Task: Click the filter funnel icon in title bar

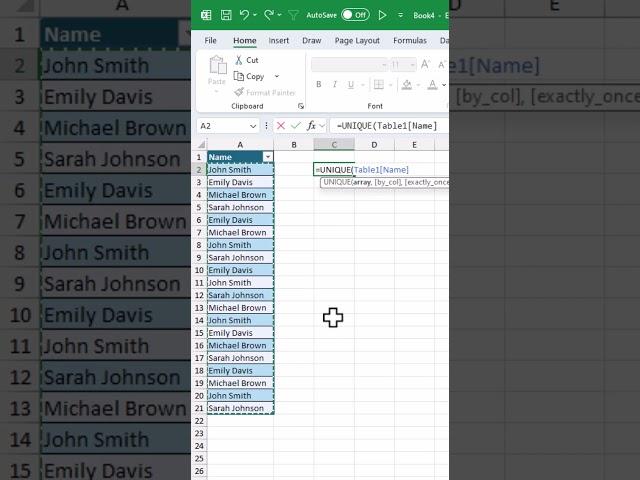Action: 293,15
